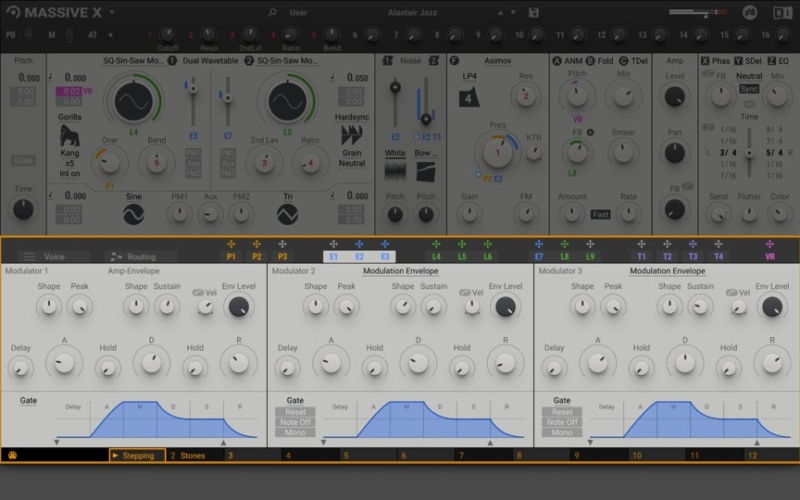Image resolution: width=800 pixels, height=500 pixels.
Task: Open the Voice page
Action: pos(54,257)
